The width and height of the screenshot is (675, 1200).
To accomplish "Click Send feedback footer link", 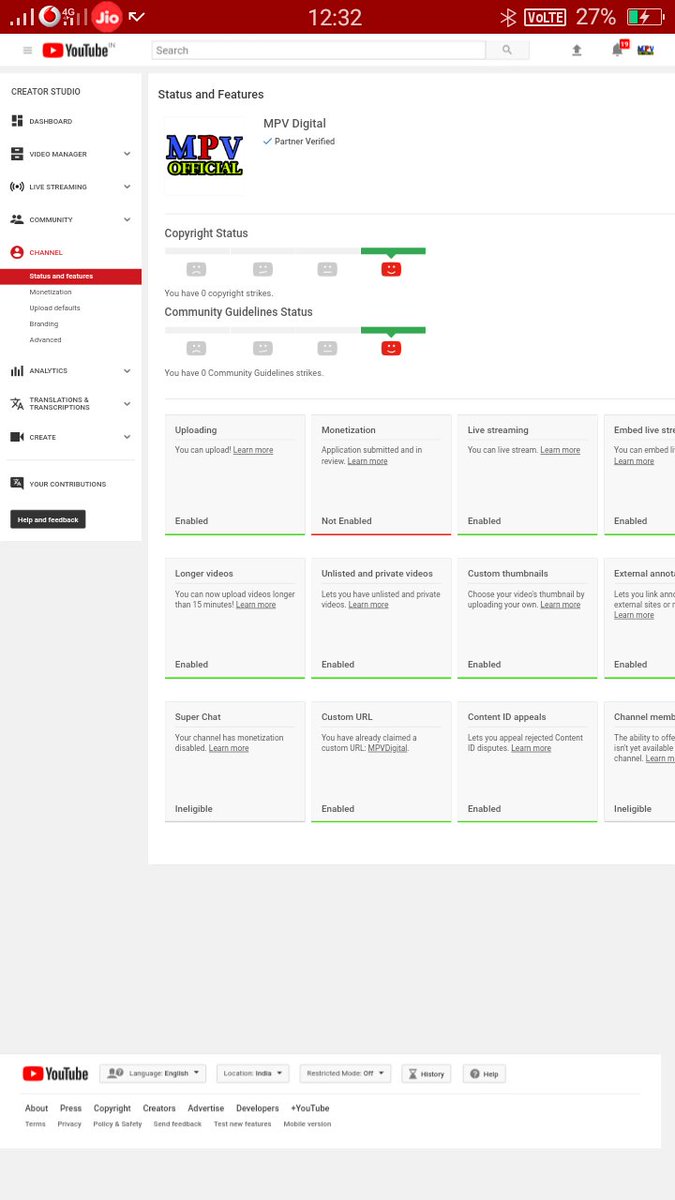I will [x=177, y=1124].
